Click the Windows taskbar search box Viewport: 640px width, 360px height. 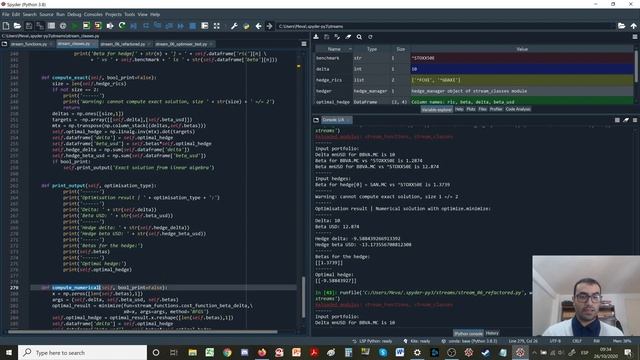click(x=82, y=352)
